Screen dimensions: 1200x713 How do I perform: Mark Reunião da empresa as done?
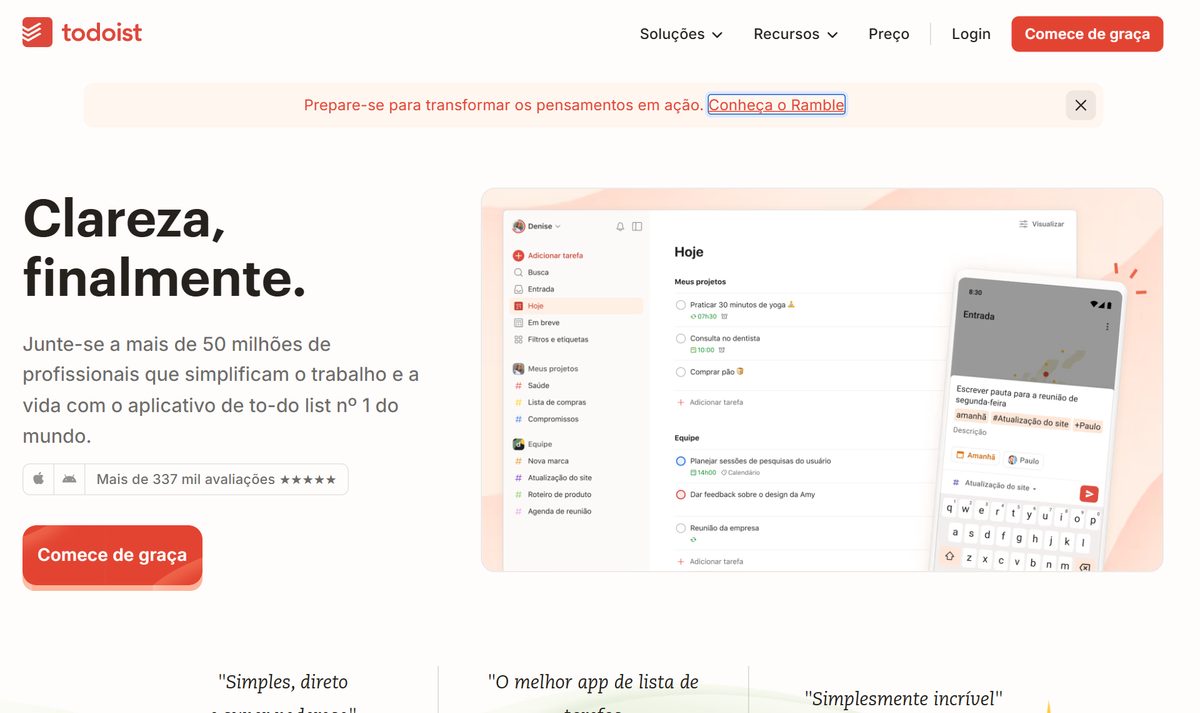click(681, 528)
